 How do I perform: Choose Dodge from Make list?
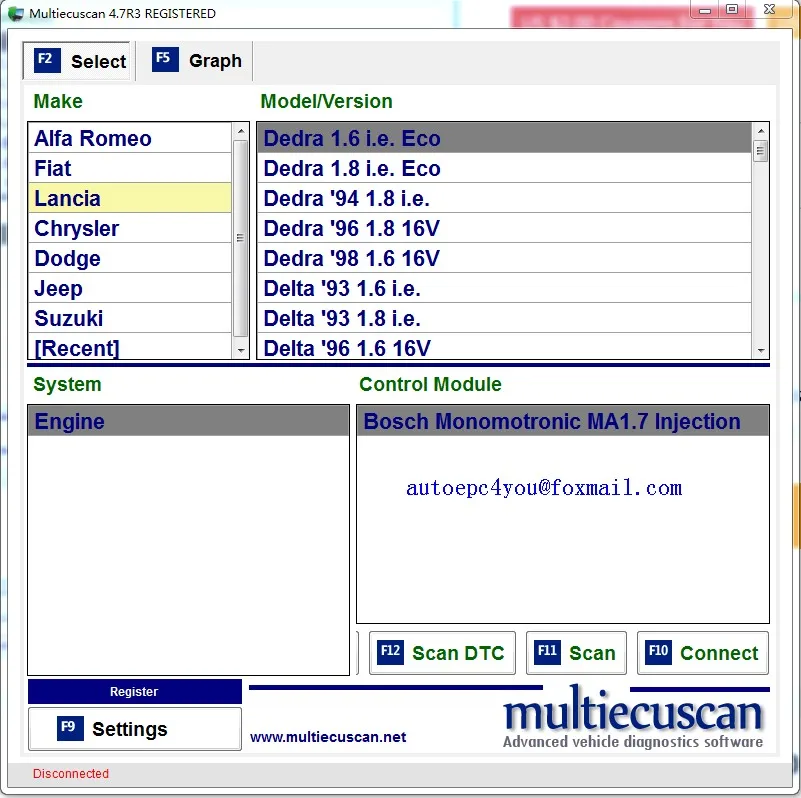(130, 258)
